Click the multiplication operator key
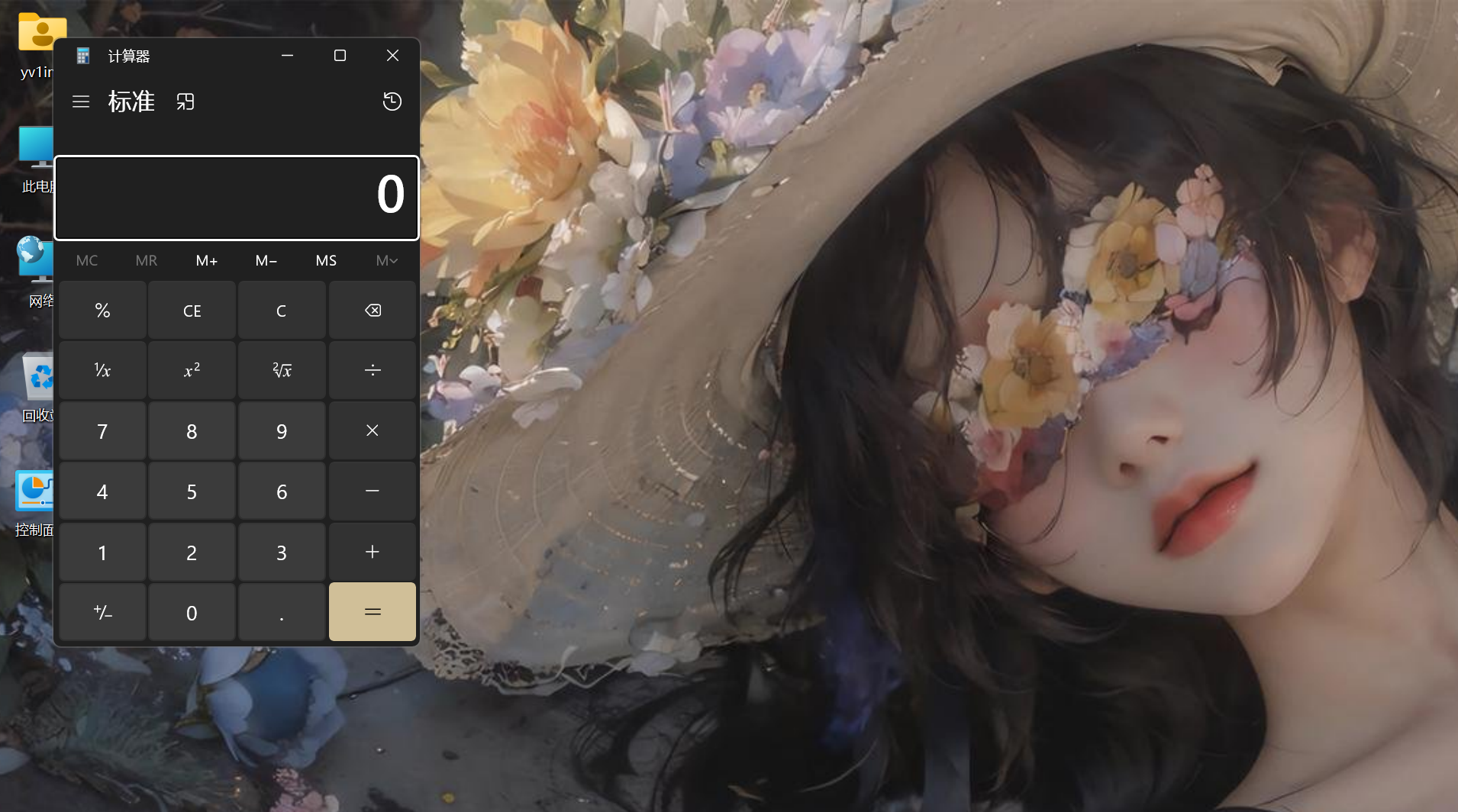The image size is (1458, 812). click(372, 431)
